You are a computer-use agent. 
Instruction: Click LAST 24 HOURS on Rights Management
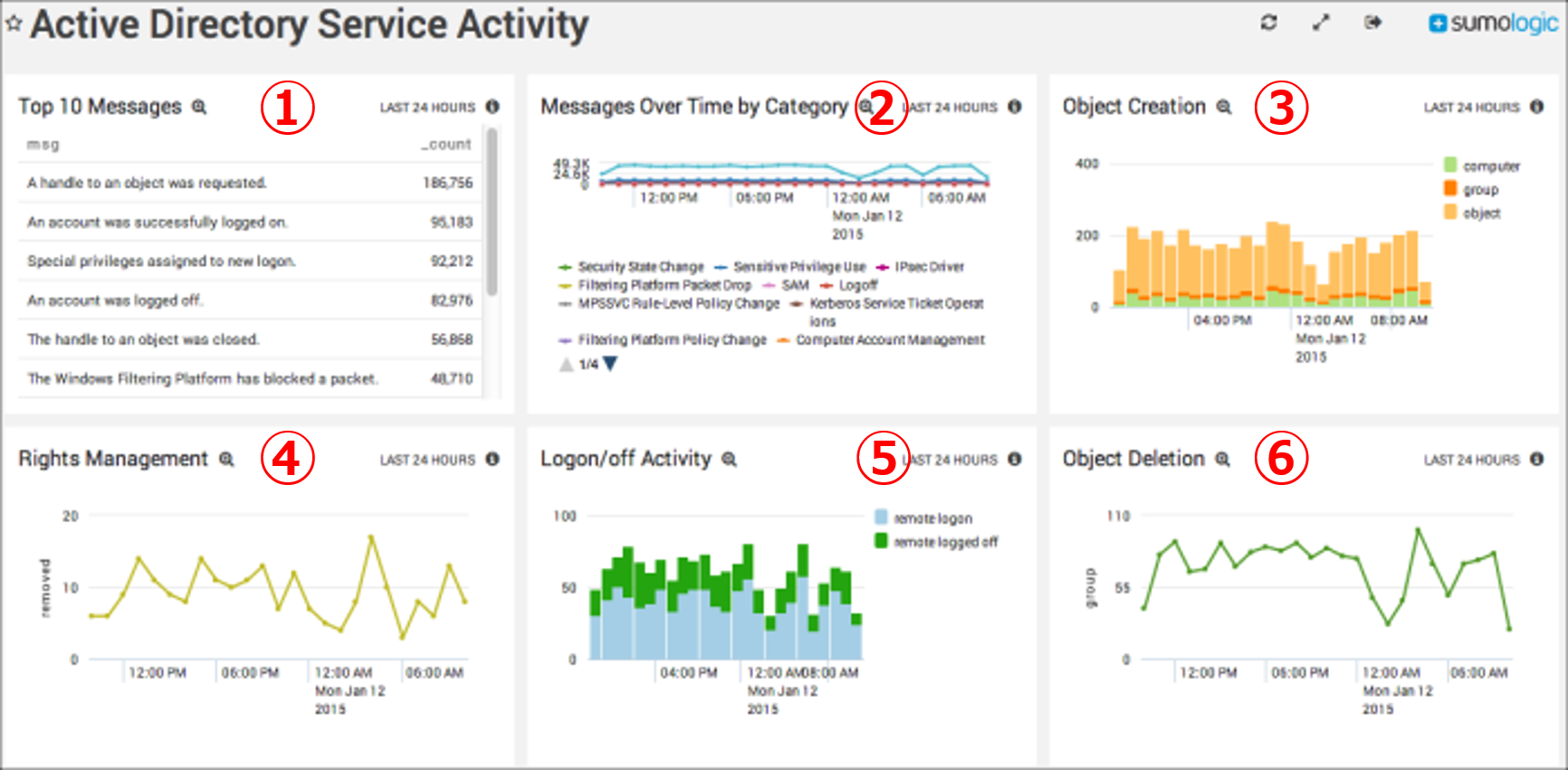[427, 461]
